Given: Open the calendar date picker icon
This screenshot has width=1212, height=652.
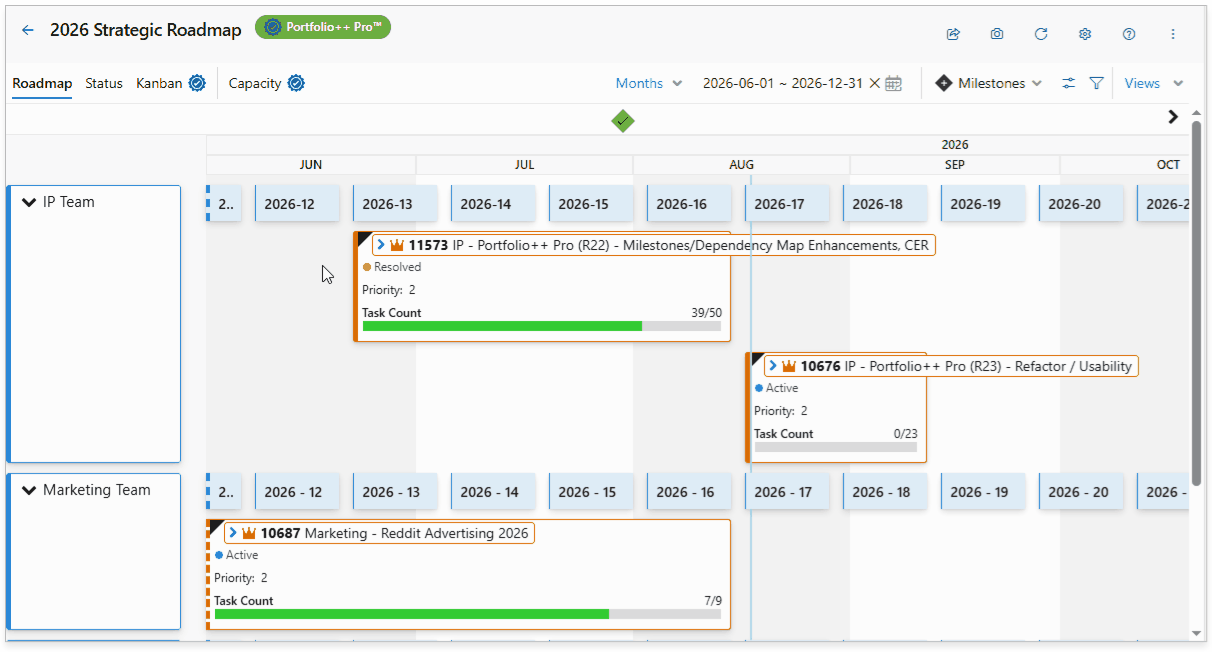Looking at the screenshot, I should click(x=894, y=83).
